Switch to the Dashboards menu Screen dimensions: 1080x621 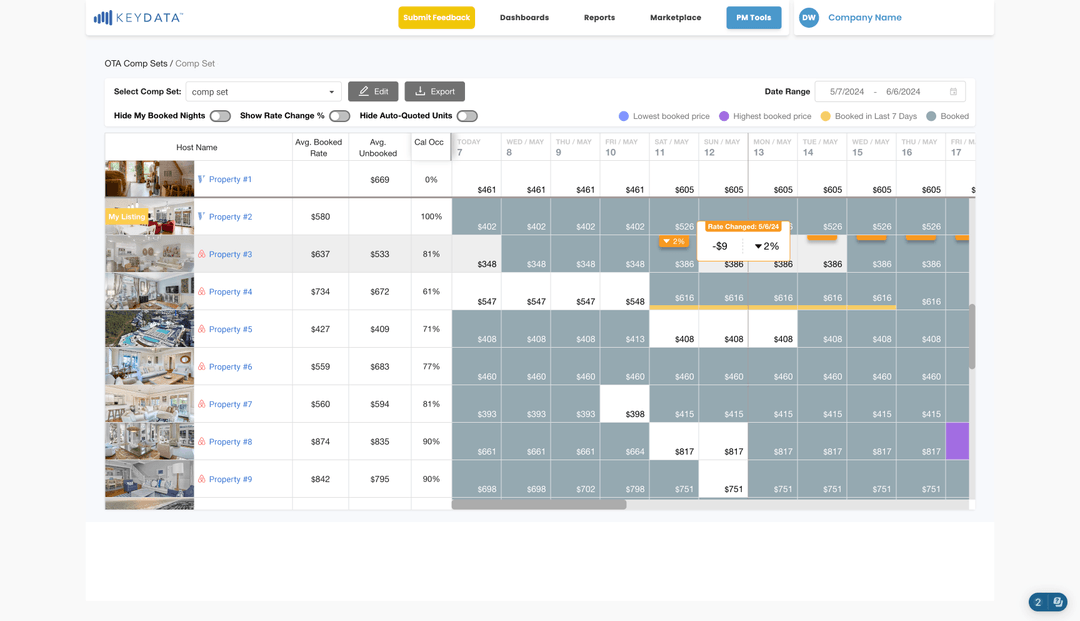point(524,17)
